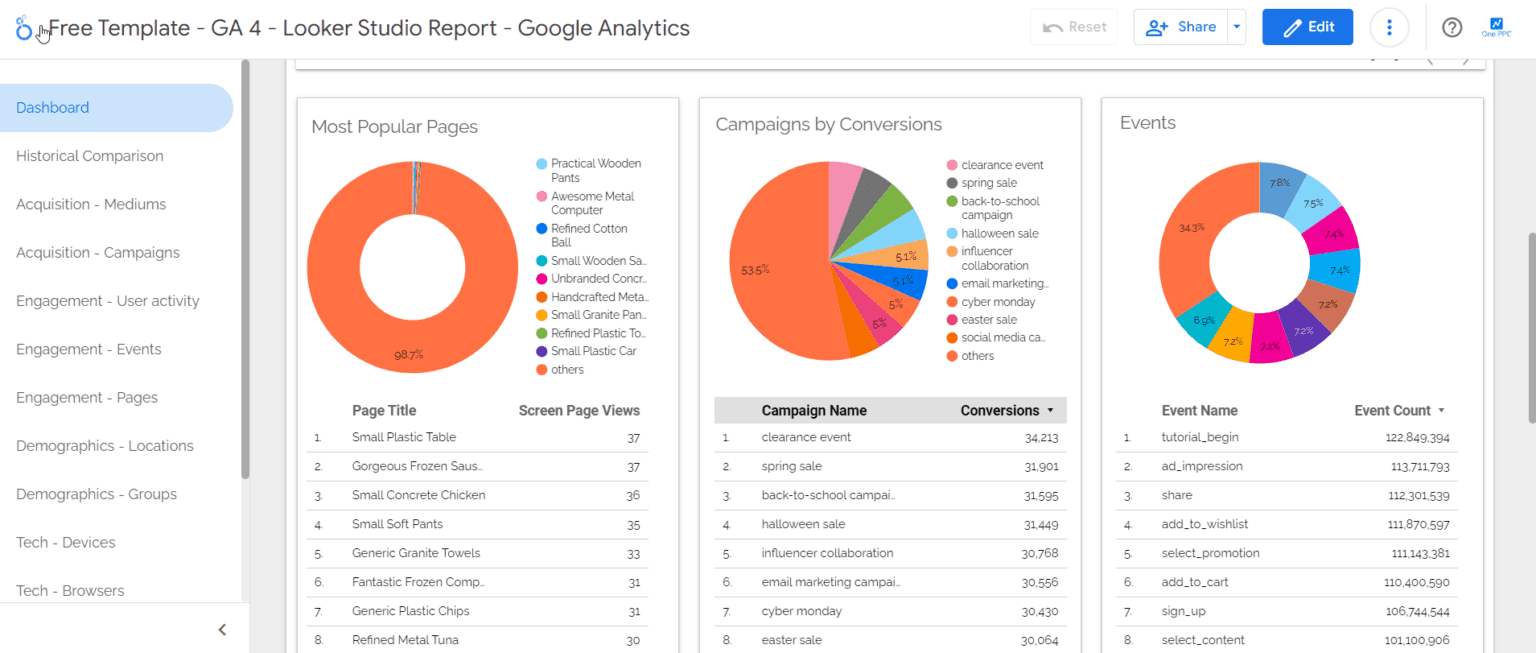Click the Edit button

coord(1307,27)
